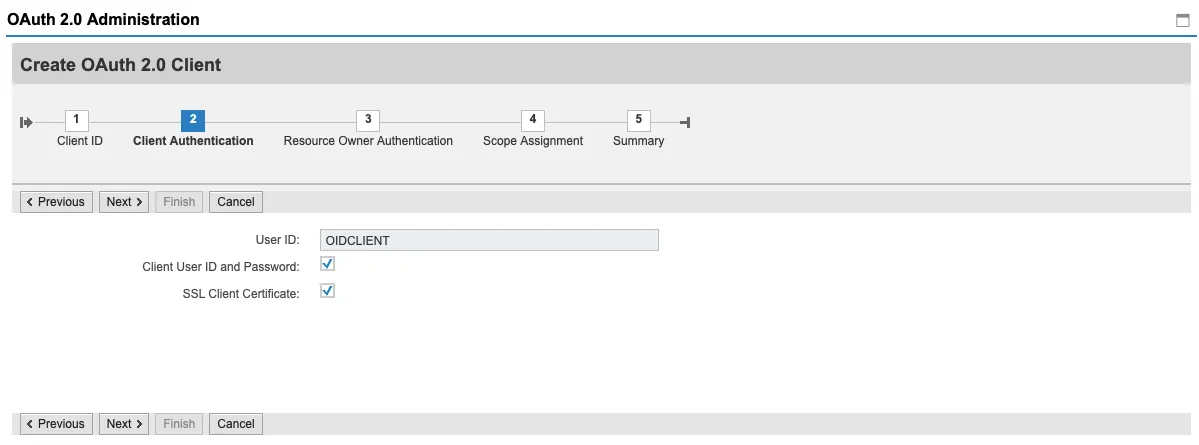
Task: Select step 1 Client ID in roadmap
Action: [x=76, y=120]
